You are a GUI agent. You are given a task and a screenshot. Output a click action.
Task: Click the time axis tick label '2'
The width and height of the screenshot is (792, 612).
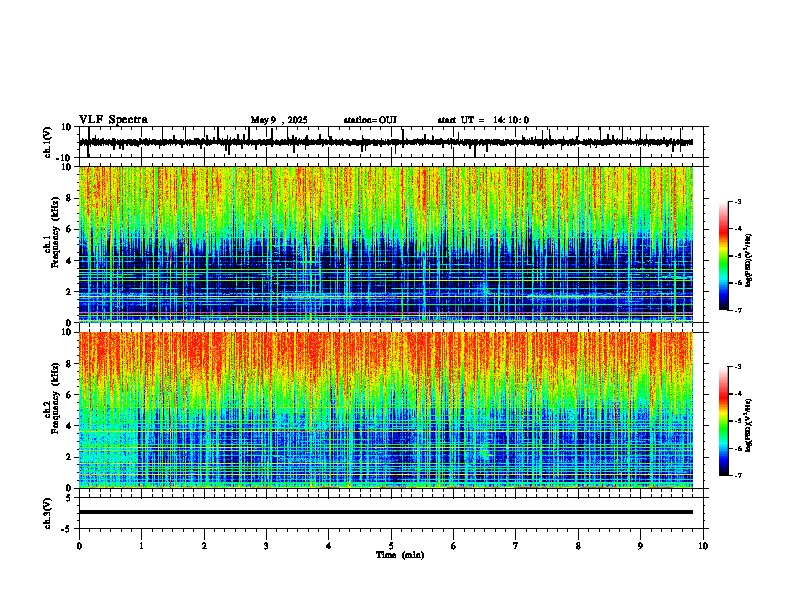[x=204, y=546]
